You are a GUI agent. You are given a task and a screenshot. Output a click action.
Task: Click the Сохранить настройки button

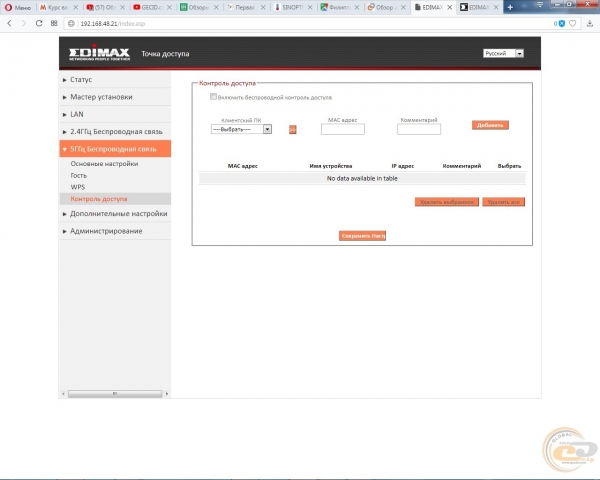[362, 236]
